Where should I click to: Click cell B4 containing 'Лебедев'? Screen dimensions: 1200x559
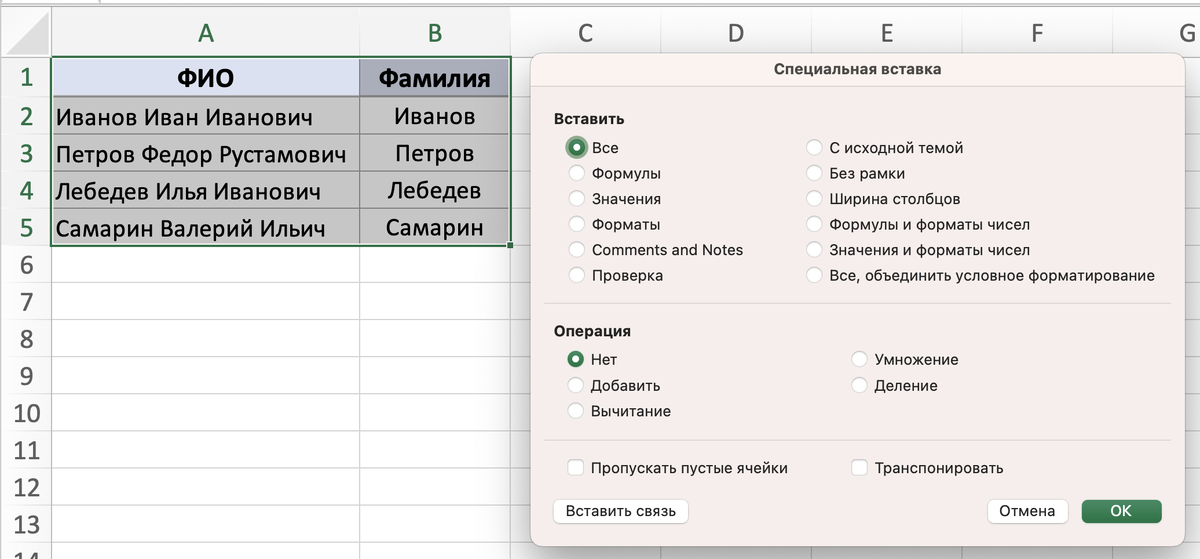435,190
